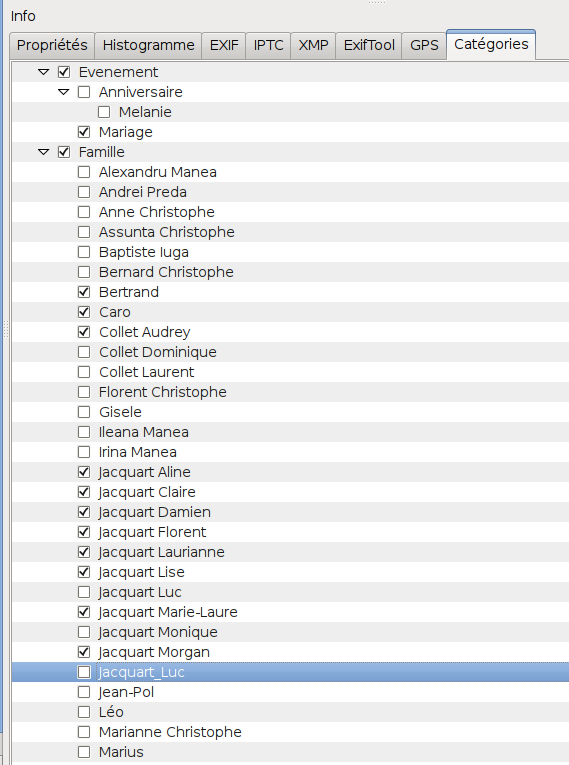This screenshot has width=569, height=765.
Task: Uncheck the Bertrand checkbox
Action: click(84, 292)
